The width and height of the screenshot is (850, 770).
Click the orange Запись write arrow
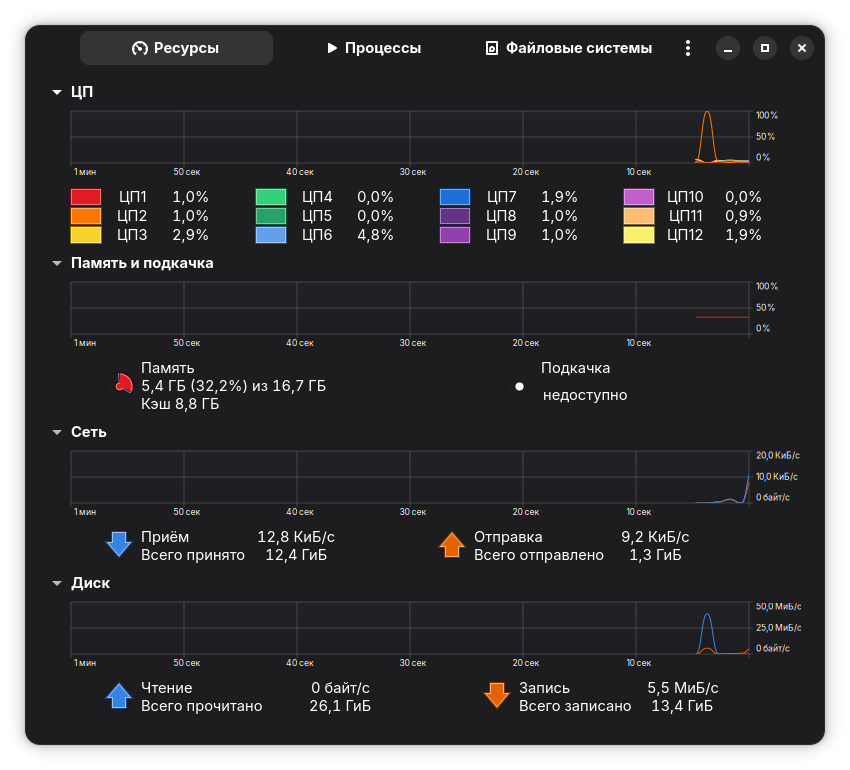coord(497,696)
